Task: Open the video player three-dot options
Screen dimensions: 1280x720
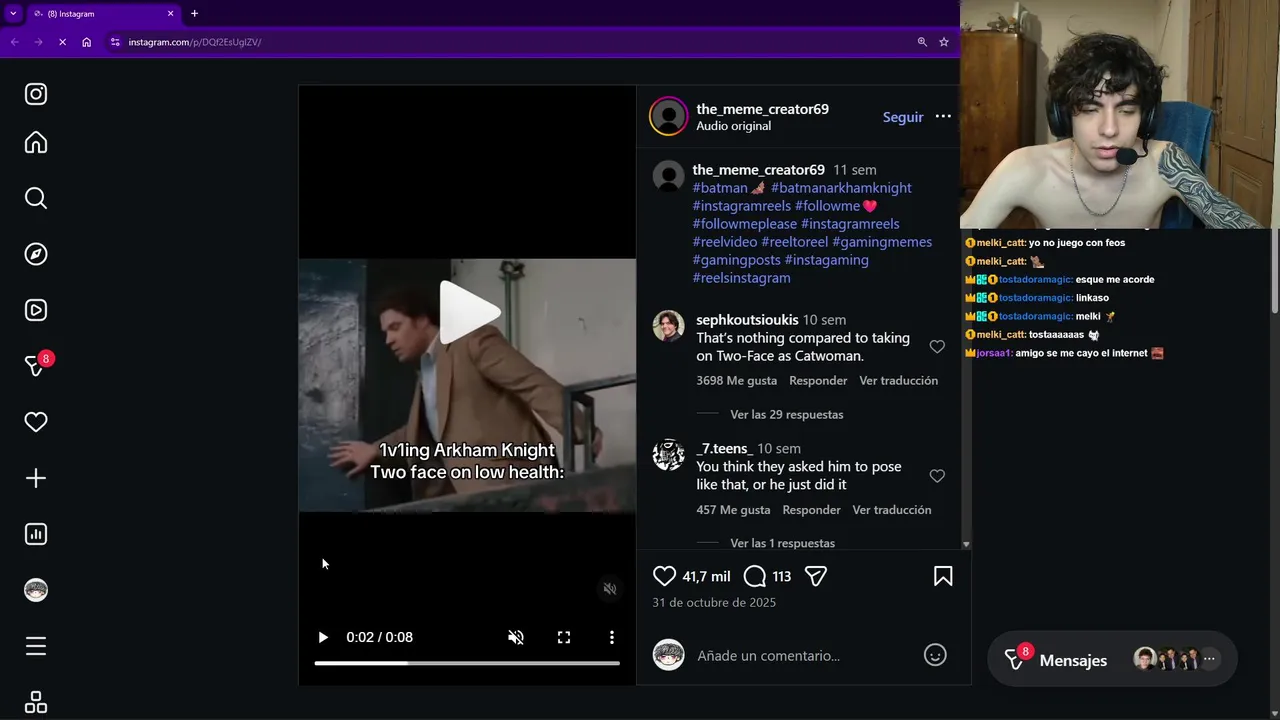Action: 612,637
